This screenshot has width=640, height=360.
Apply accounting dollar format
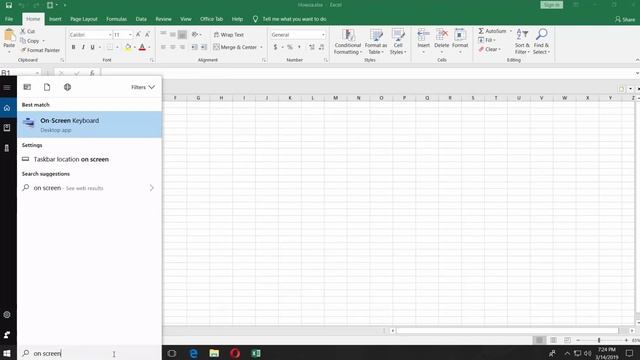point(276,47)
